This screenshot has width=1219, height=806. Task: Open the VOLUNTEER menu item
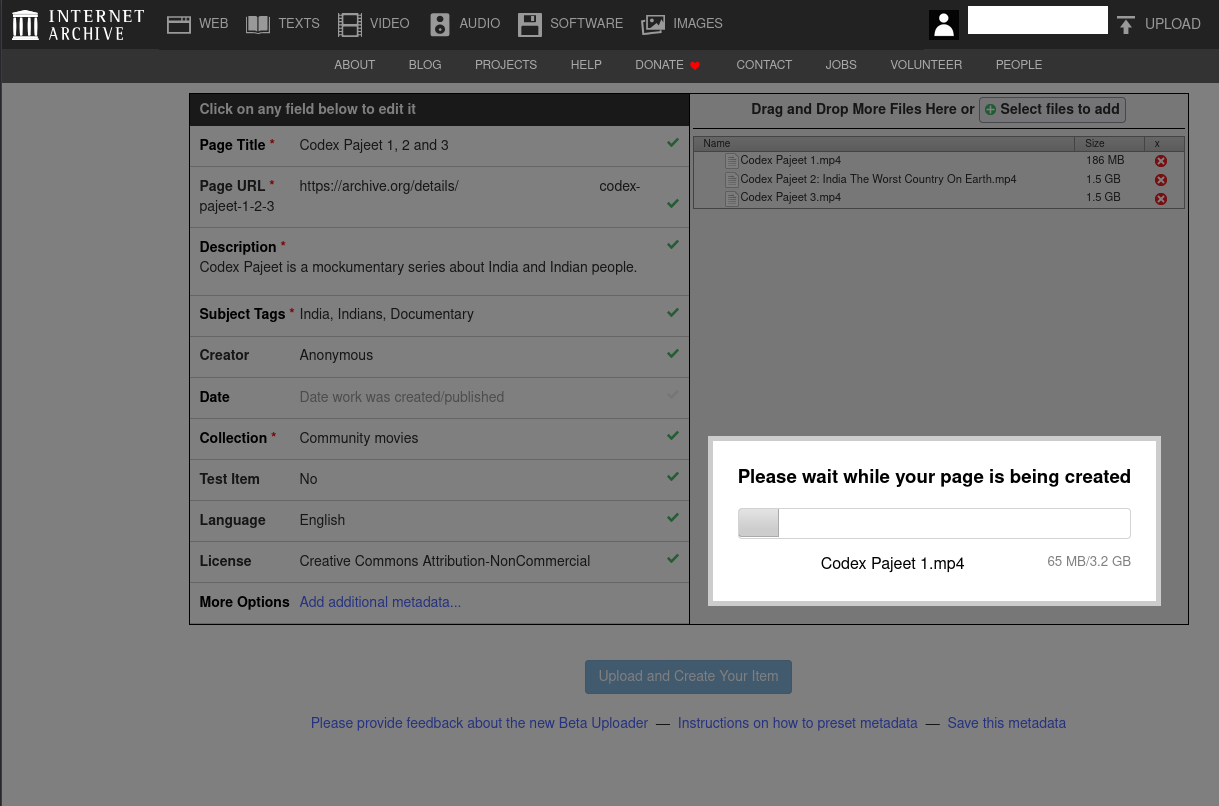[926, 65]
